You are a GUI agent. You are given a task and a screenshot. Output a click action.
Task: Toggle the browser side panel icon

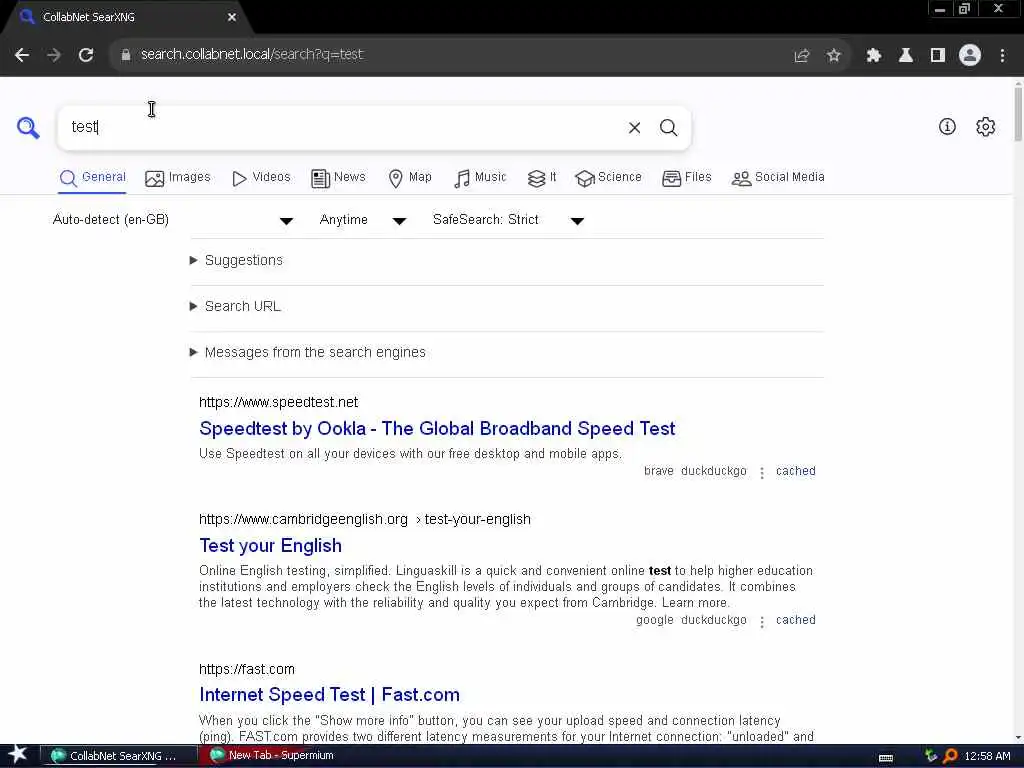coord(938,56)
